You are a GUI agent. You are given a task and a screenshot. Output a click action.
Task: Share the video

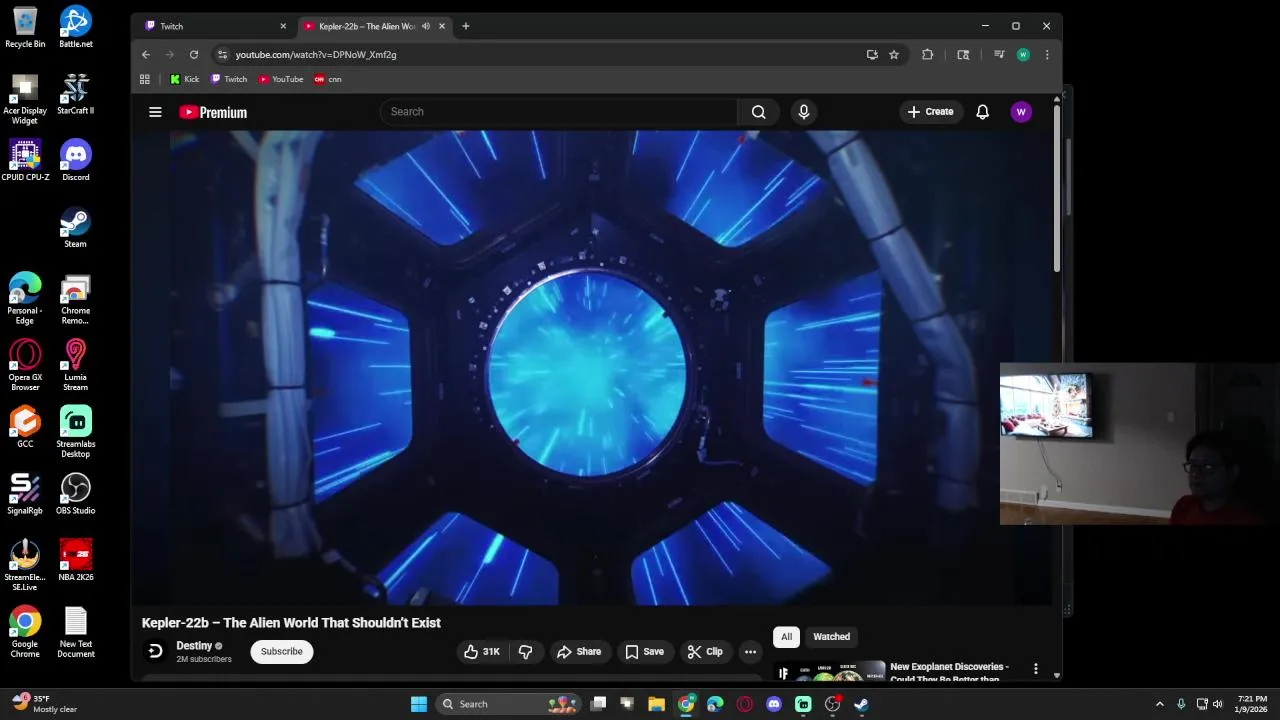coord(579,651)
